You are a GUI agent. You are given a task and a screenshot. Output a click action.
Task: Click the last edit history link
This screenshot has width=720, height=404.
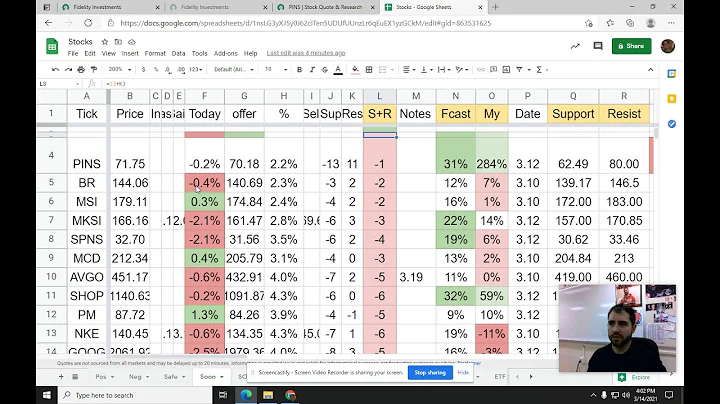tap(306, 53)
